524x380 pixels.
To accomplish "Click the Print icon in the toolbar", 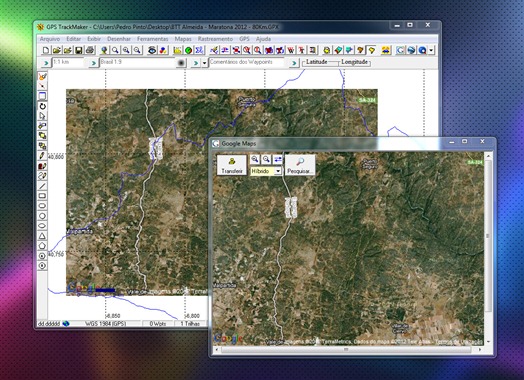I will [x=90, y=50].
